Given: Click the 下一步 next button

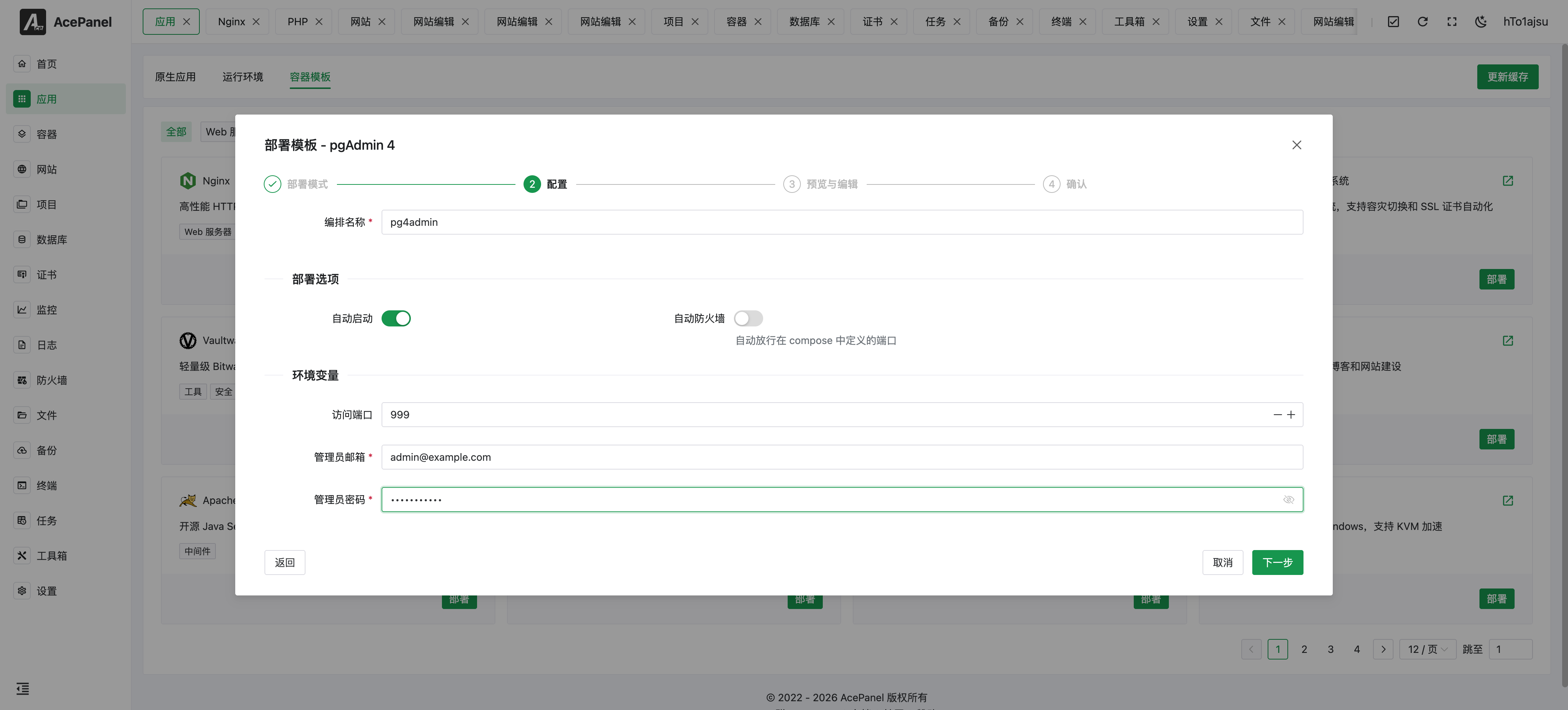Looking at the screenshot, I should pos(1277,562).
